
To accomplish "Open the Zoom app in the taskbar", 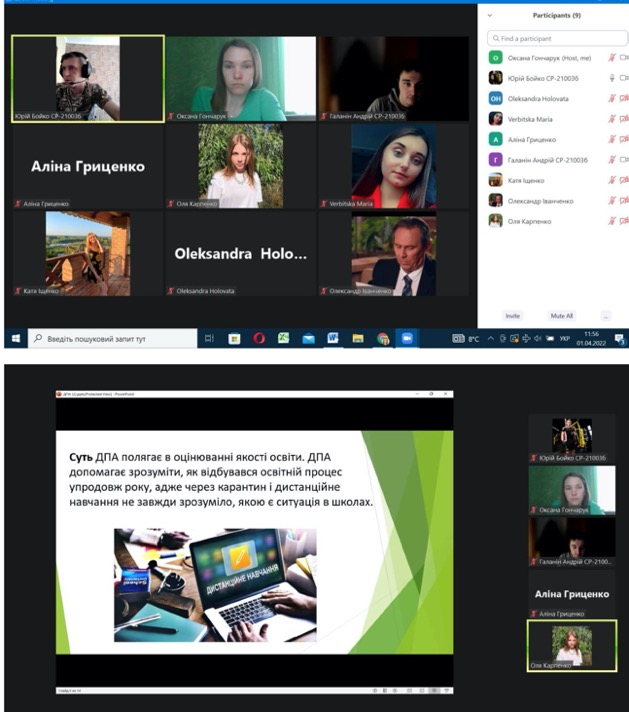I will (x=407, y=339).
